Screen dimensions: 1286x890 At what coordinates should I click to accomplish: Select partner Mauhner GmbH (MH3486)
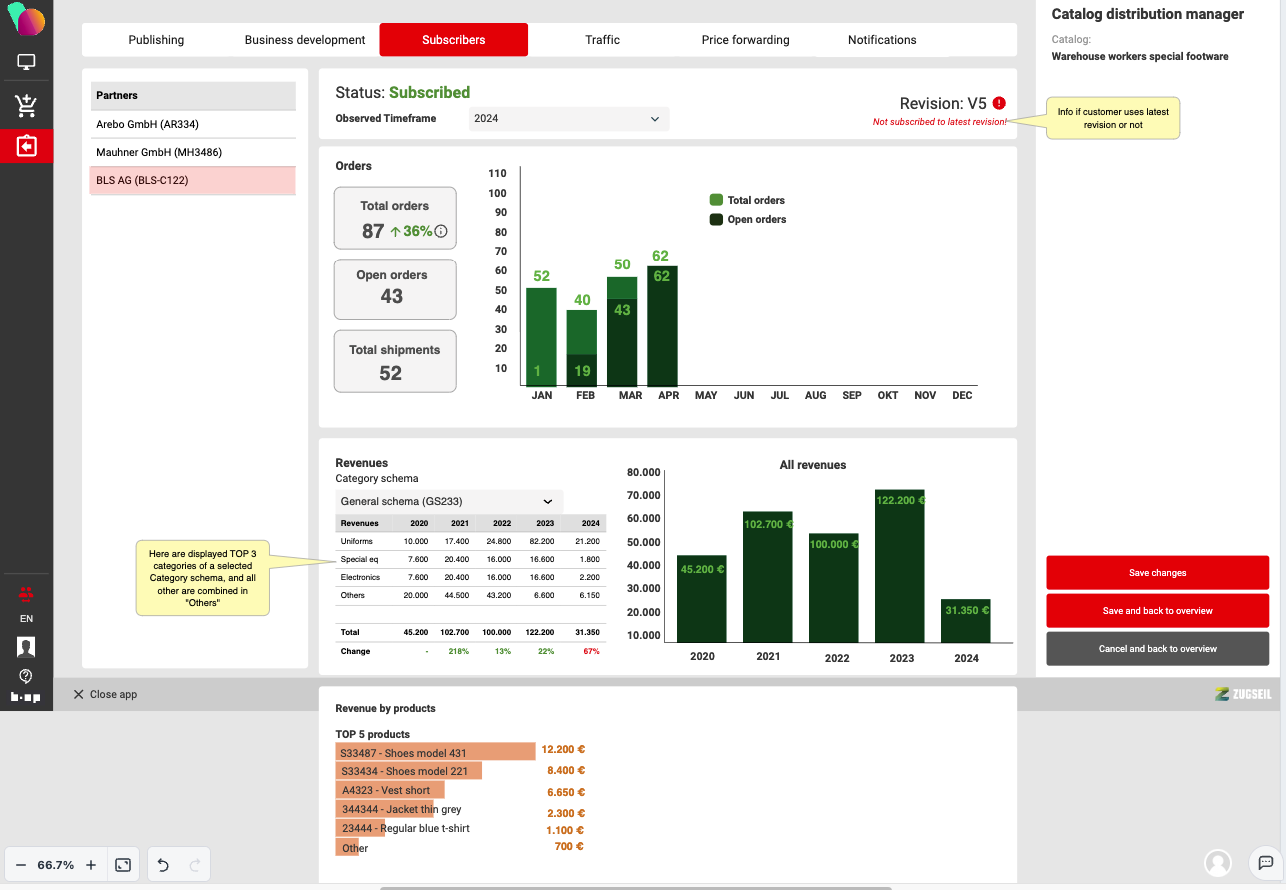pyautogui.click(x=193, y=152)
